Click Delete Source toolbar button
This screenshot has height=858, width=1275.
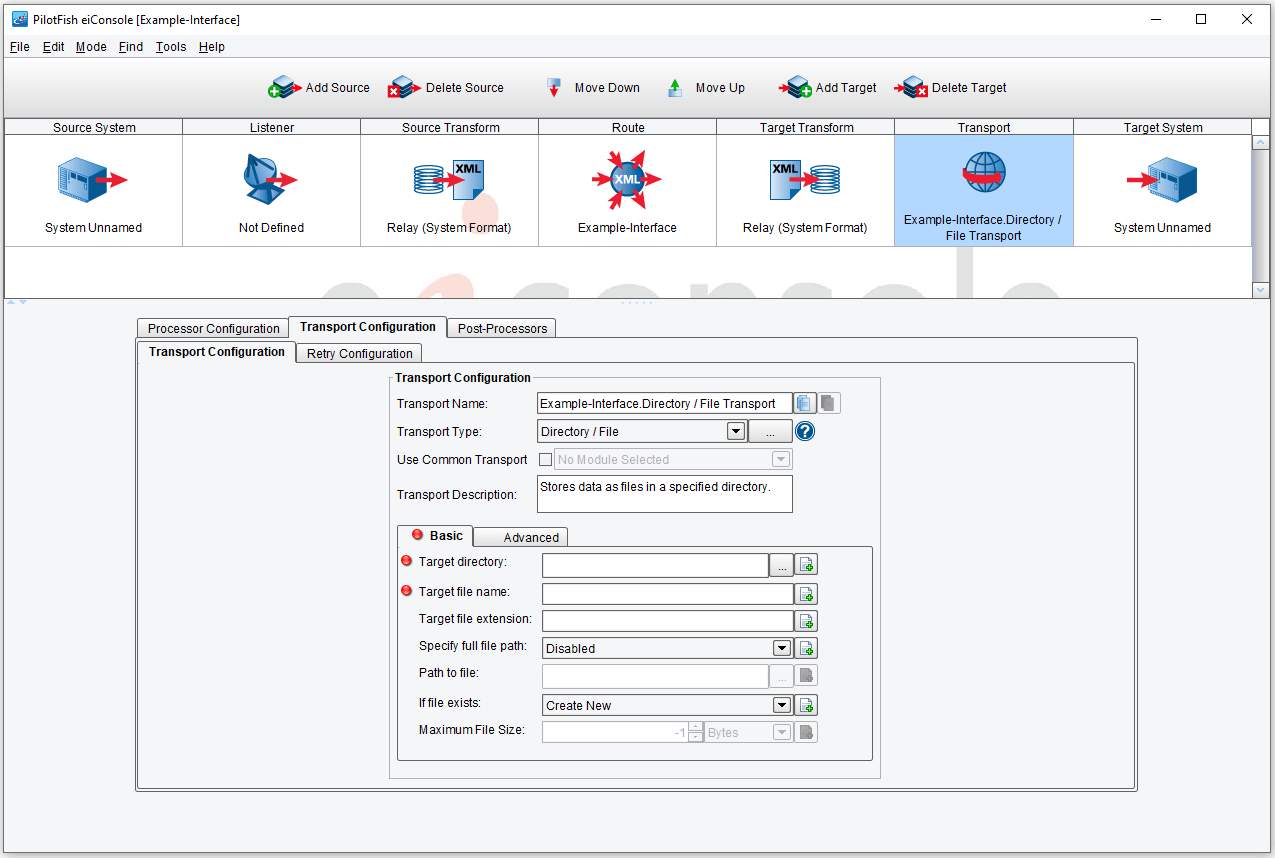click(446, 88)
